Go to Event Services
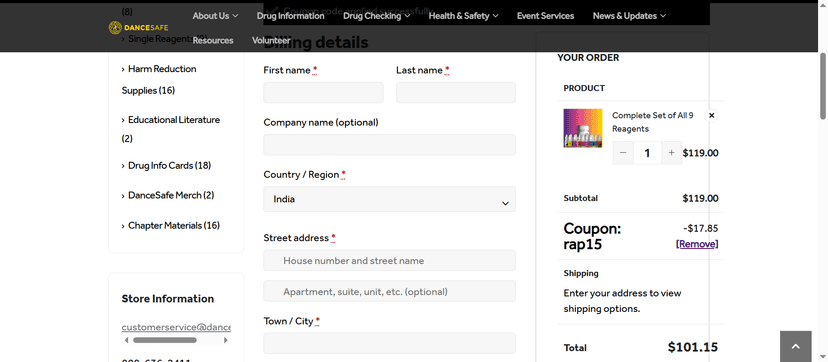Screen dimensions: 828x362 pos(545,16)
